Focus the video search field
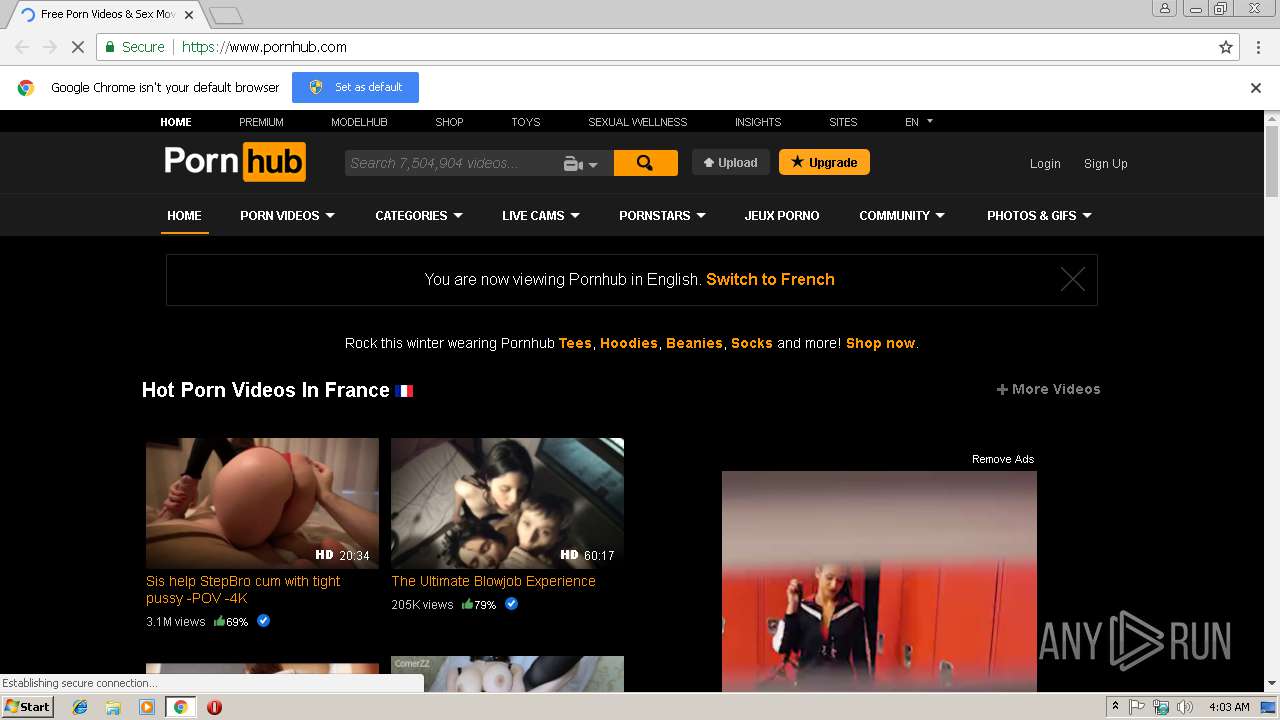The image size is (1280, 720). coord(450,163)
